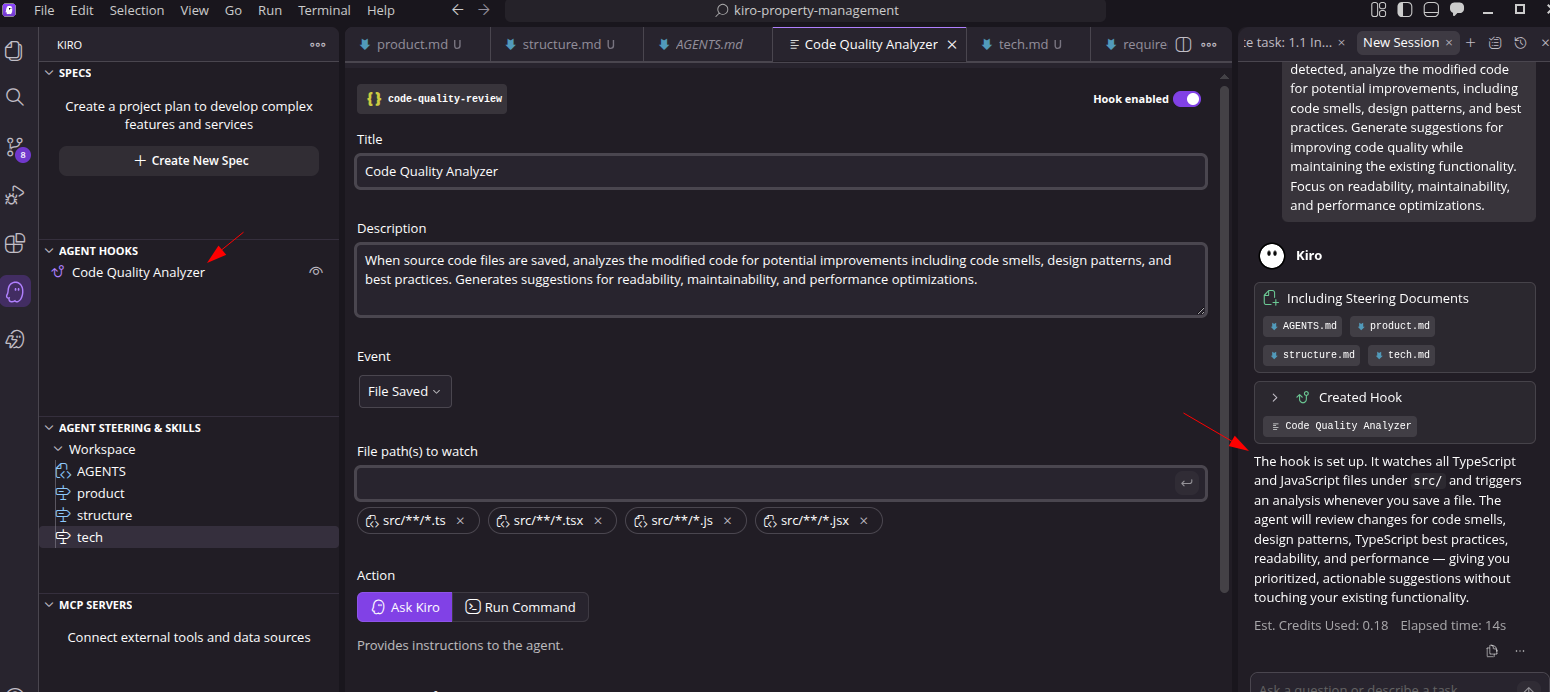Open the Code Quality Analyzer chip in chat

coord(1340,426)
